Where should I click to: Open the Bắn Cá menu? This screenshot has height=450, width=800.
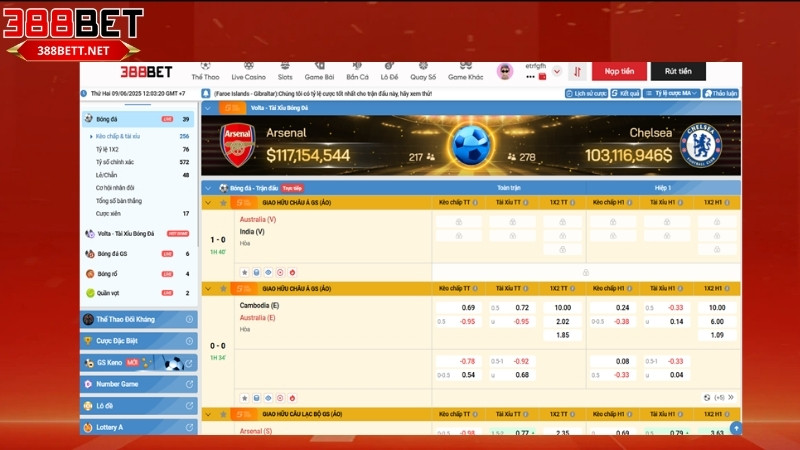pyautogui.click(x=357, y=71)
